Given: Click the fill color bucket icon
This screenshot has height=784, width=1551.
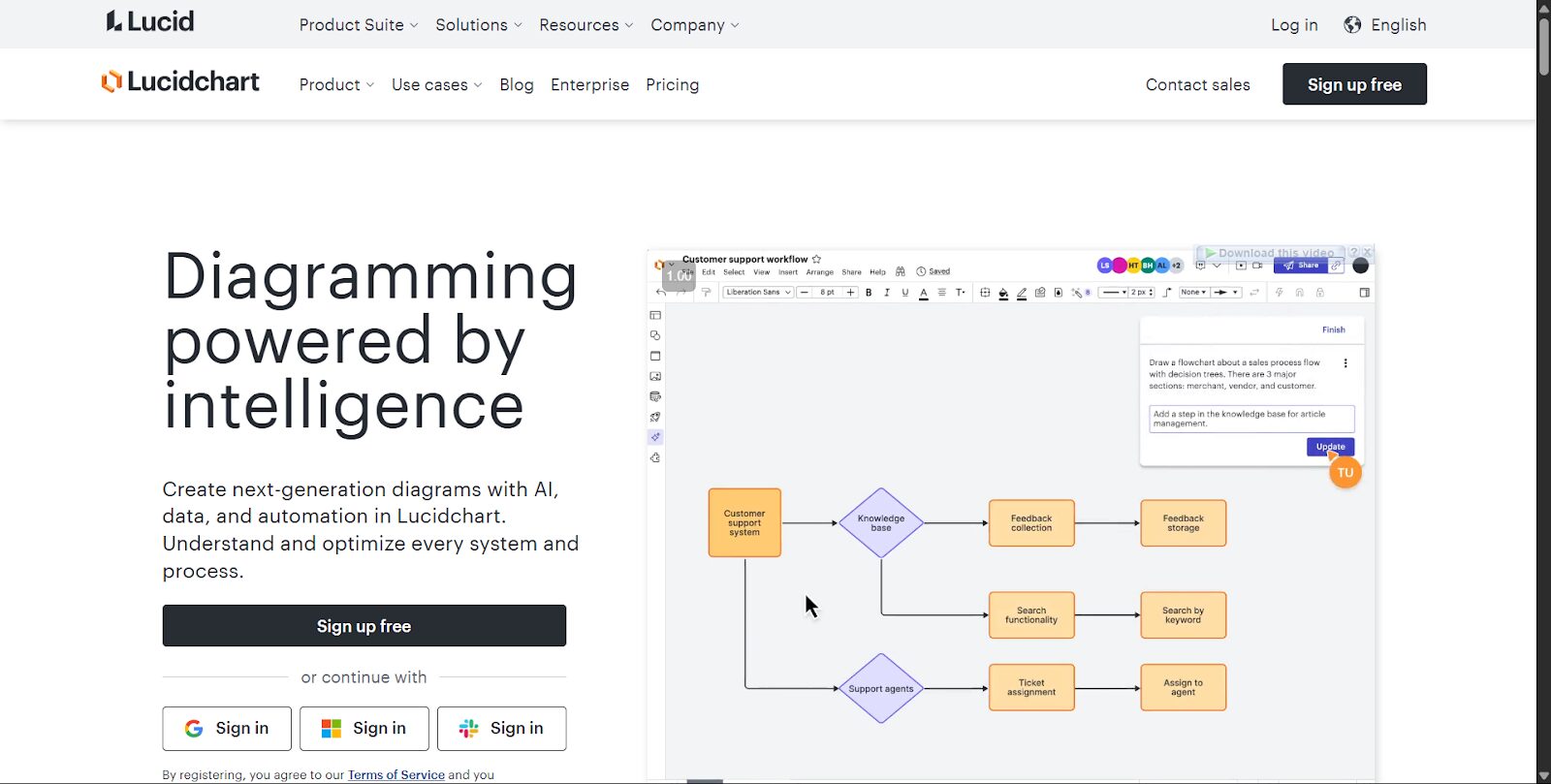Looking at the screenshot, I should tap(1003, 293).
